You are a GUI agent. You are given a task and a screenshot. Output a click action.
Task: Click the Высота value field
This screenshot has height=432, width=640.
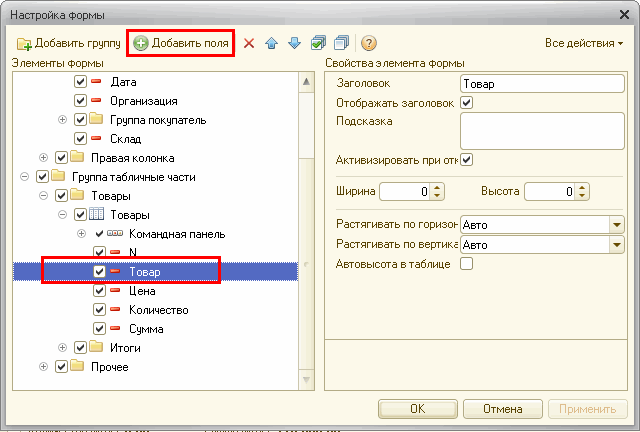pos(550,192)
